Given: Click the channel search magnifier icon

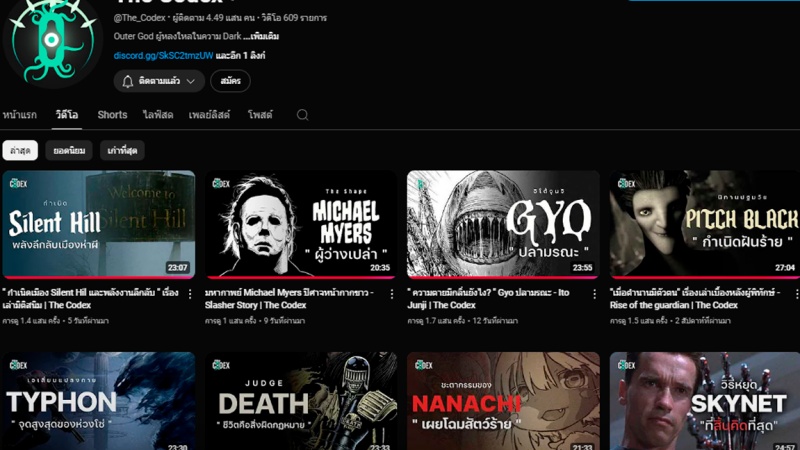Looking at the screenshot, I should [x=303, y=115].
